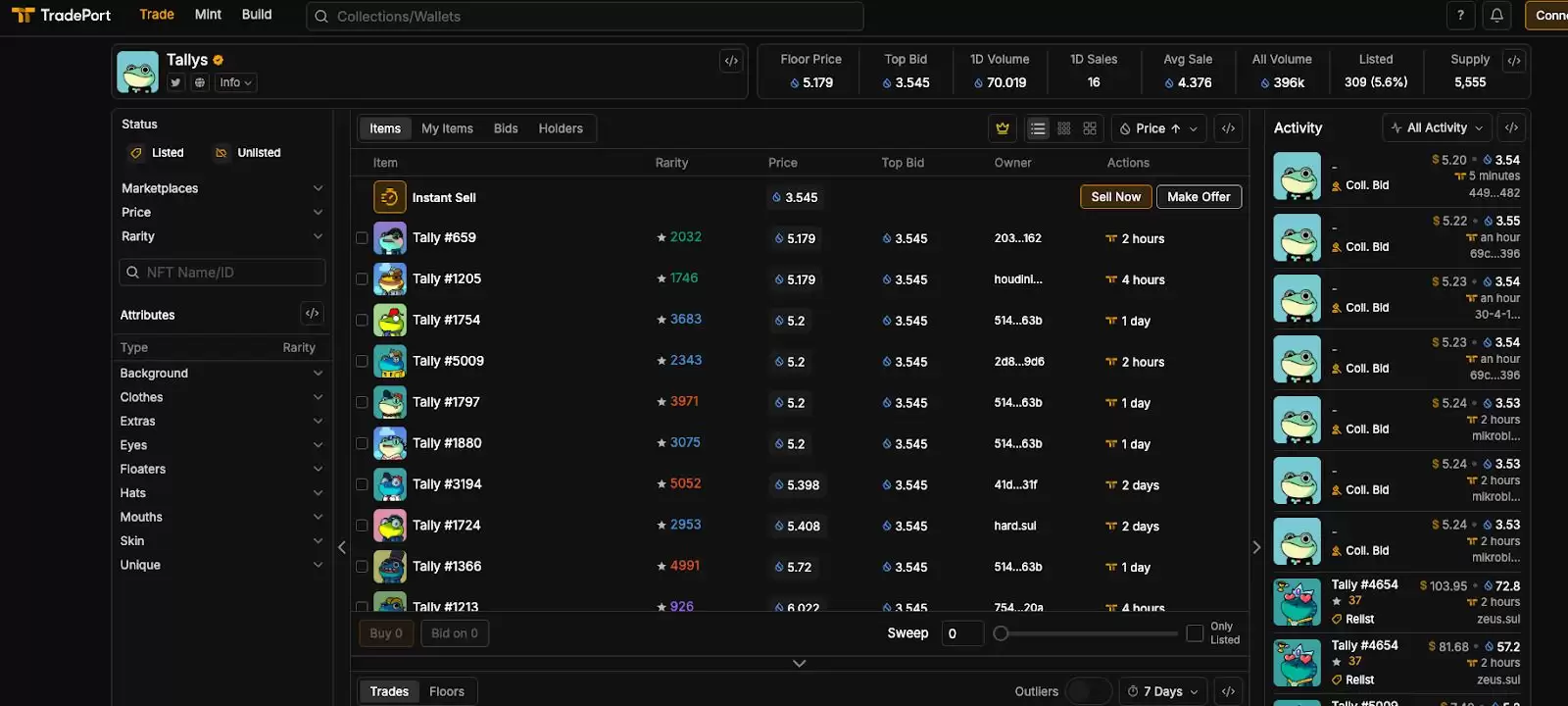The image size is (1568, 706).
Task: Click the notifications bell icon
Action: pyautogui.click(x=1496, y=16)
